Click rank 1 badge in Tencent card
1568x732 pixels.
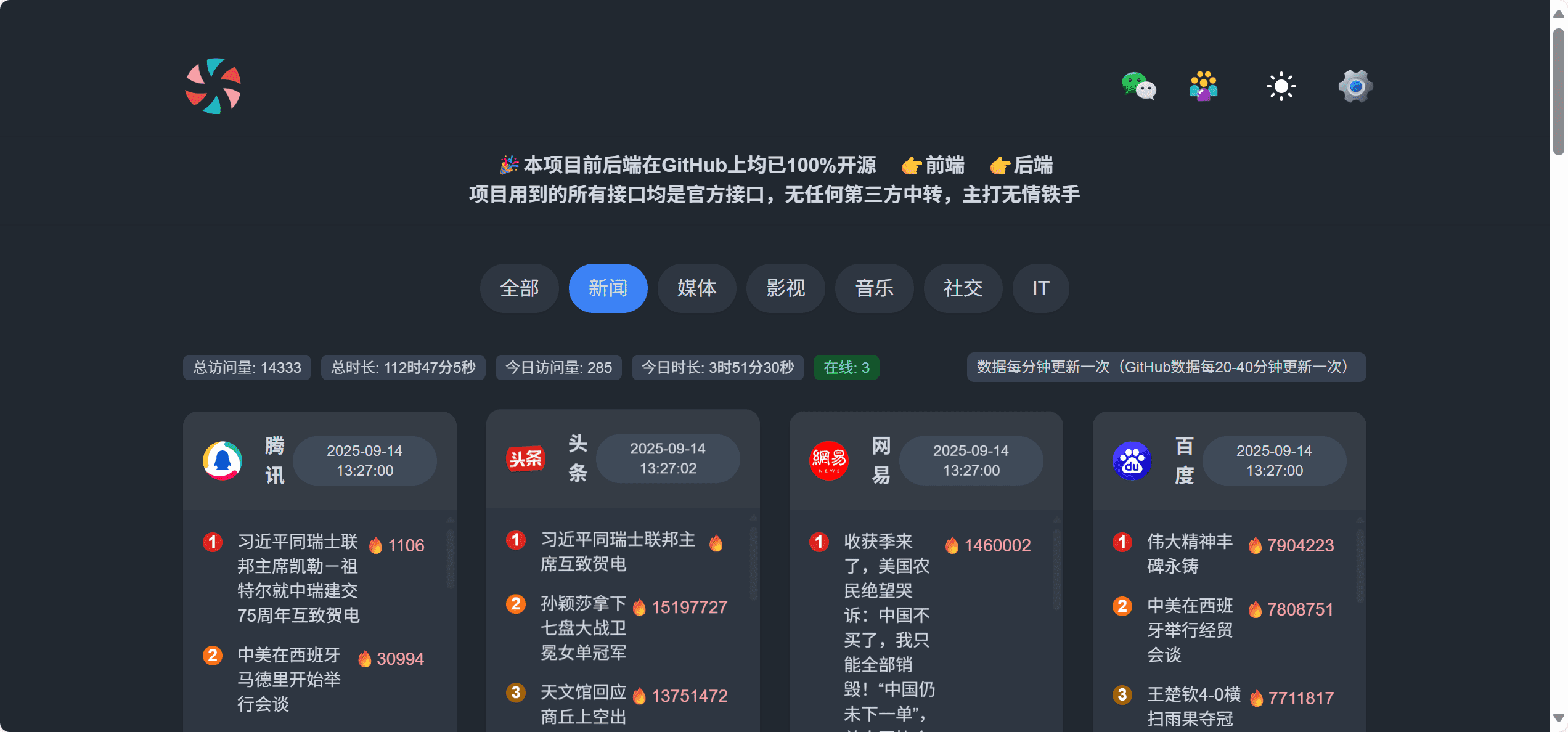[213, 542]
